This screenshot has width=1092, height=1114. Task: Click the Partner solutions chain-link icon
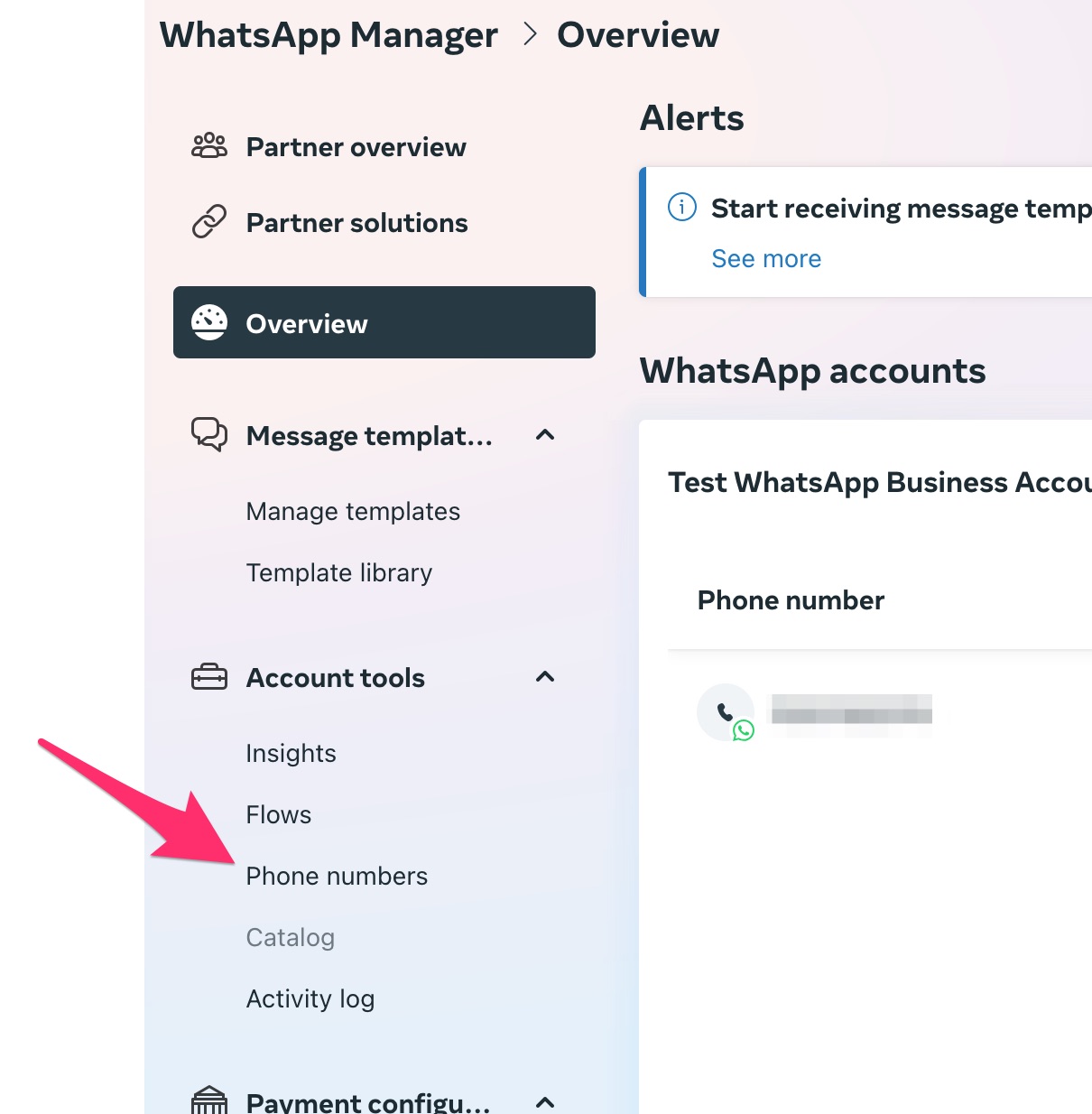coord(209,222)
